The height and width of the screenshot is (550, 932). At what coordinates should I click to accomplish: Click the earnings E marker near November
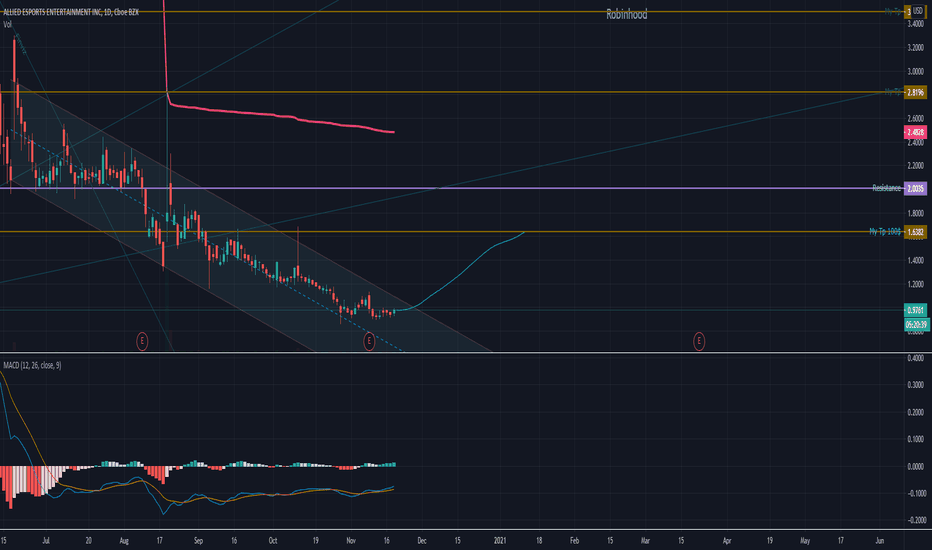tap(369, 341)
